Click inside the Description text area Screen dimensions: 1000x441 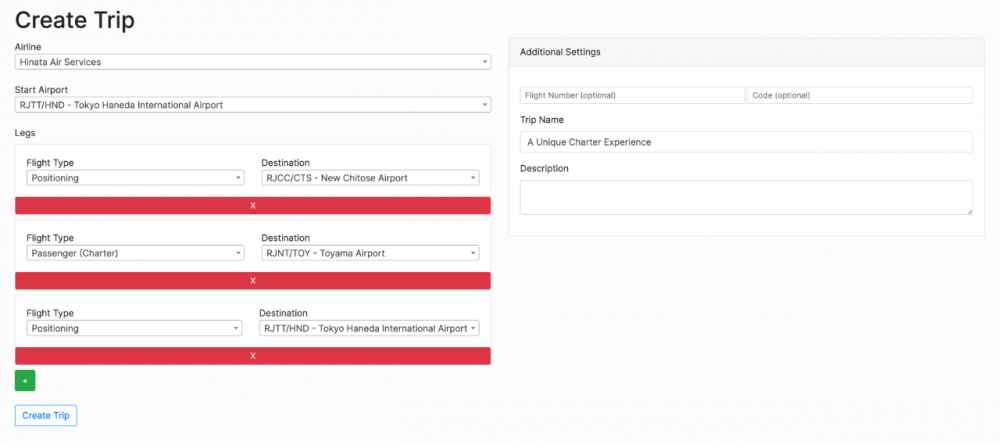(746, 197)
